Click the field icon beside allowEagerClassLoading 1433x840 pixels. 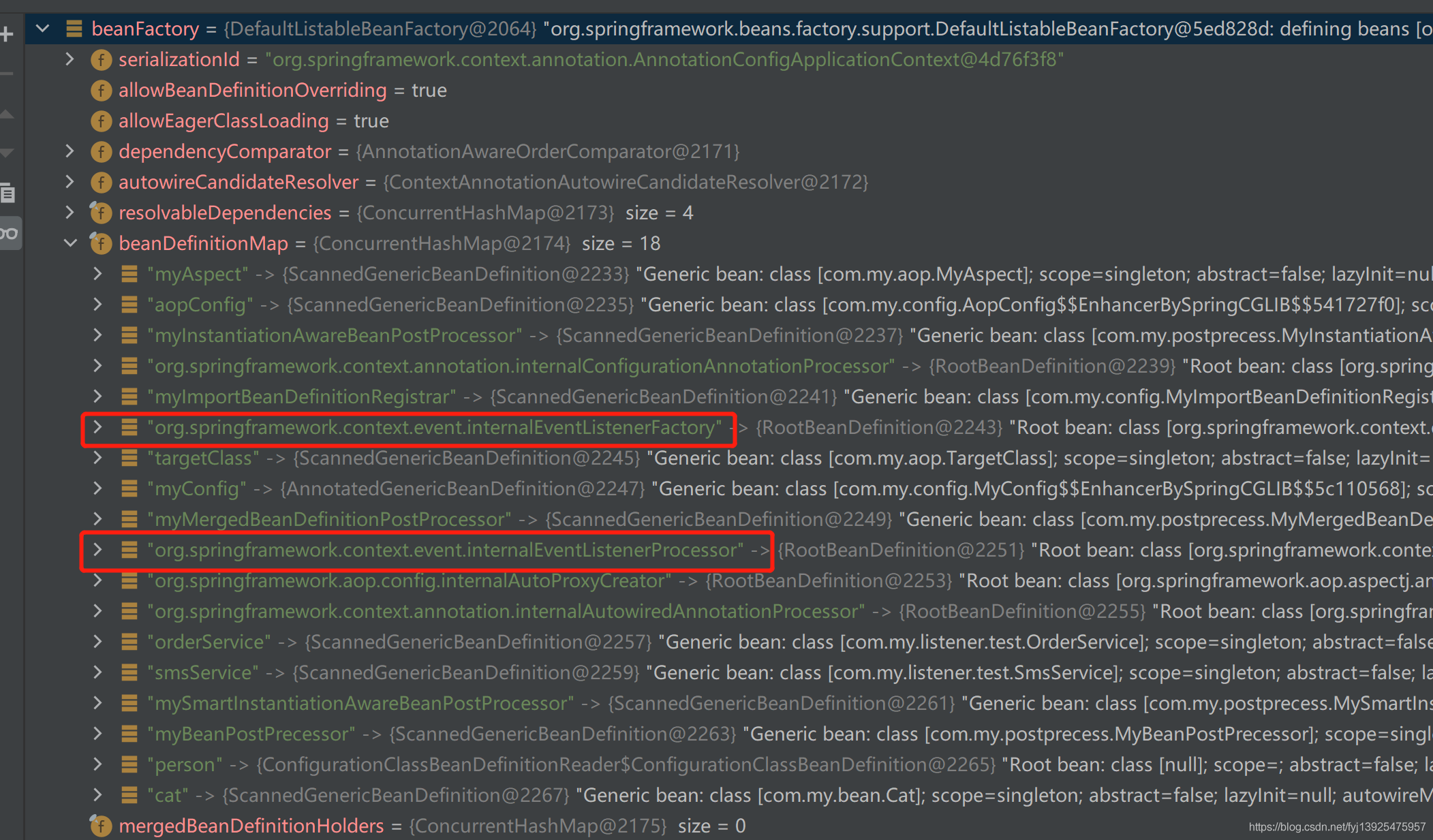101,121
